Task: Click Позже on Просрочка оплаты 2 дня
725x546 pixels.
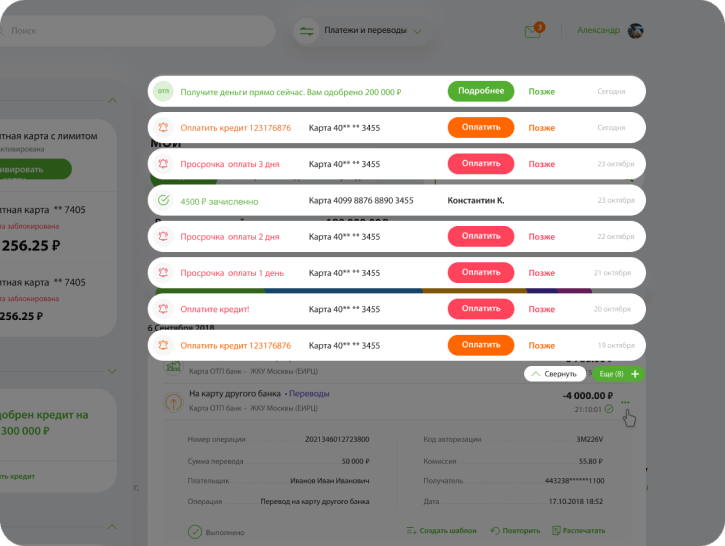Action: tap(542, 237)
